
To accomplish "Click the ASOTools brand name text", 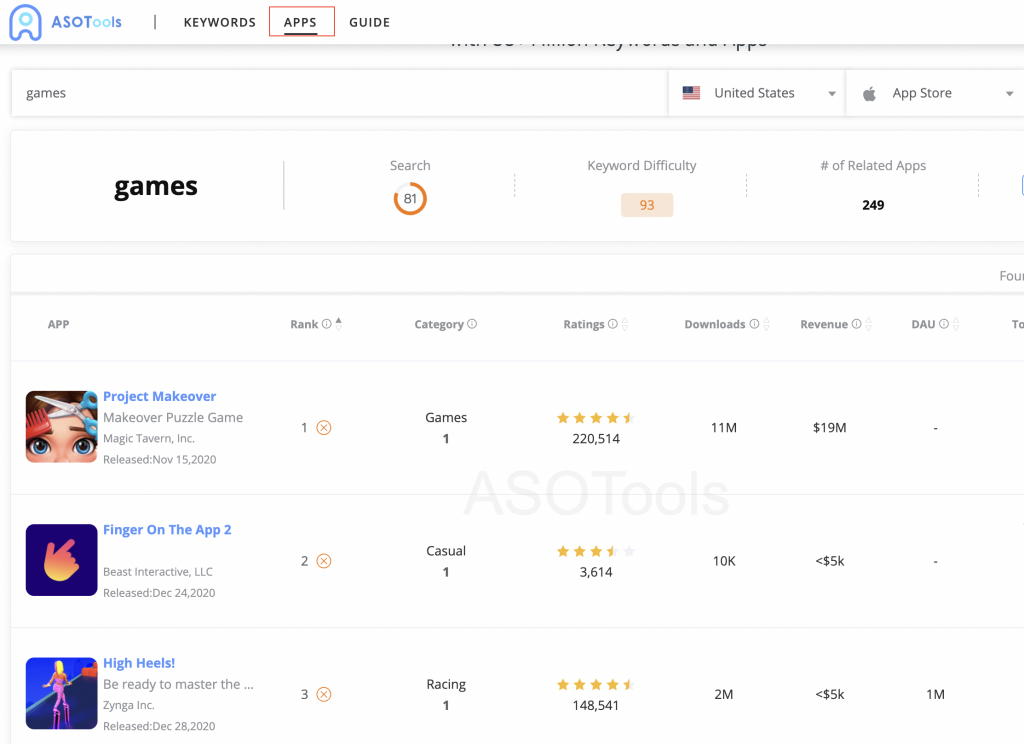I will pyautogui.click(x=87, y=22).
